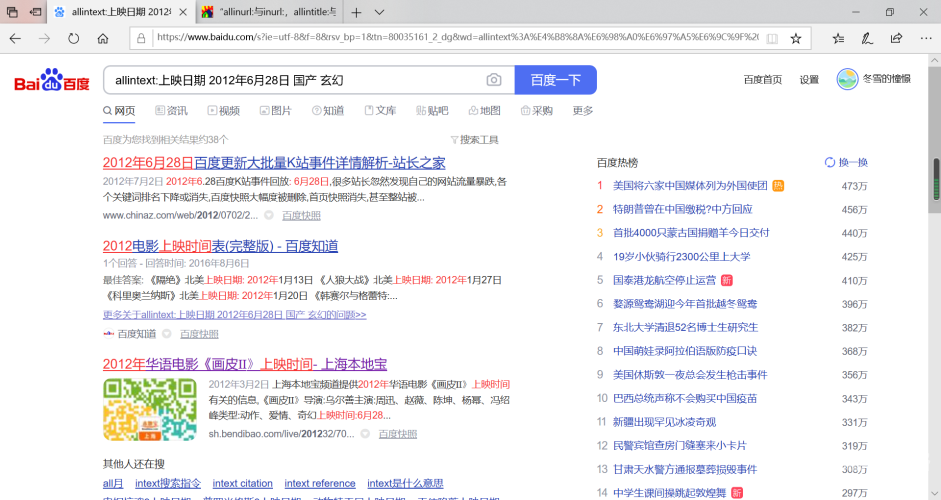Click related search all月
Screen dimensions: 941x500
click(113, 483)
